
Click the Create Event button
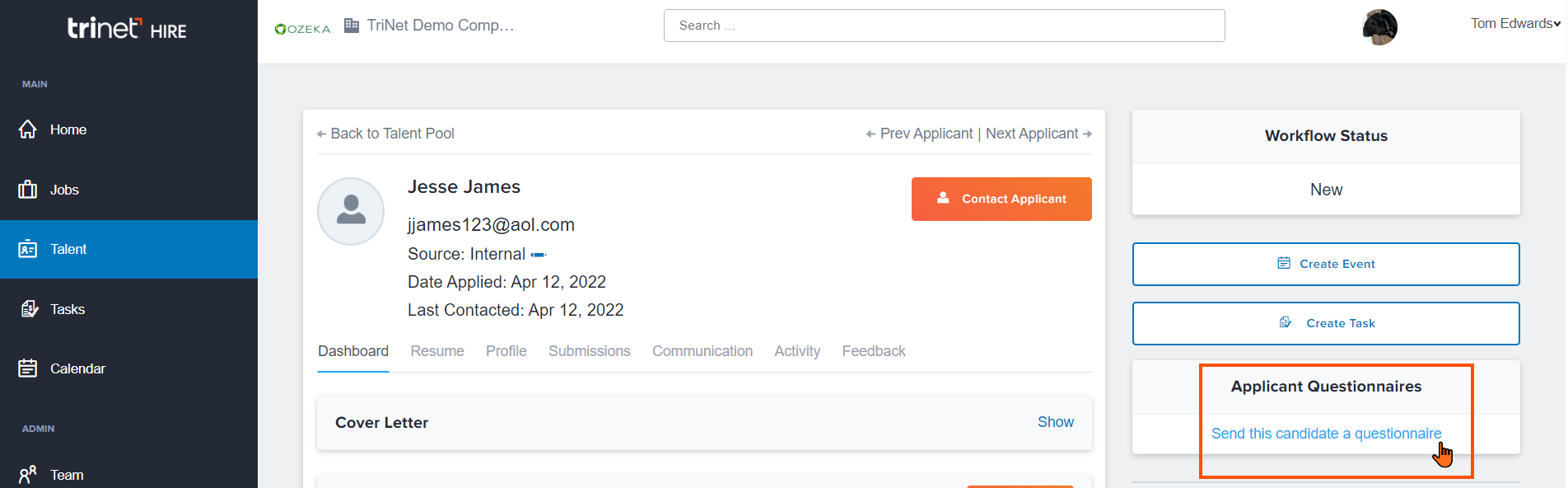click(x=1326, y=264)
